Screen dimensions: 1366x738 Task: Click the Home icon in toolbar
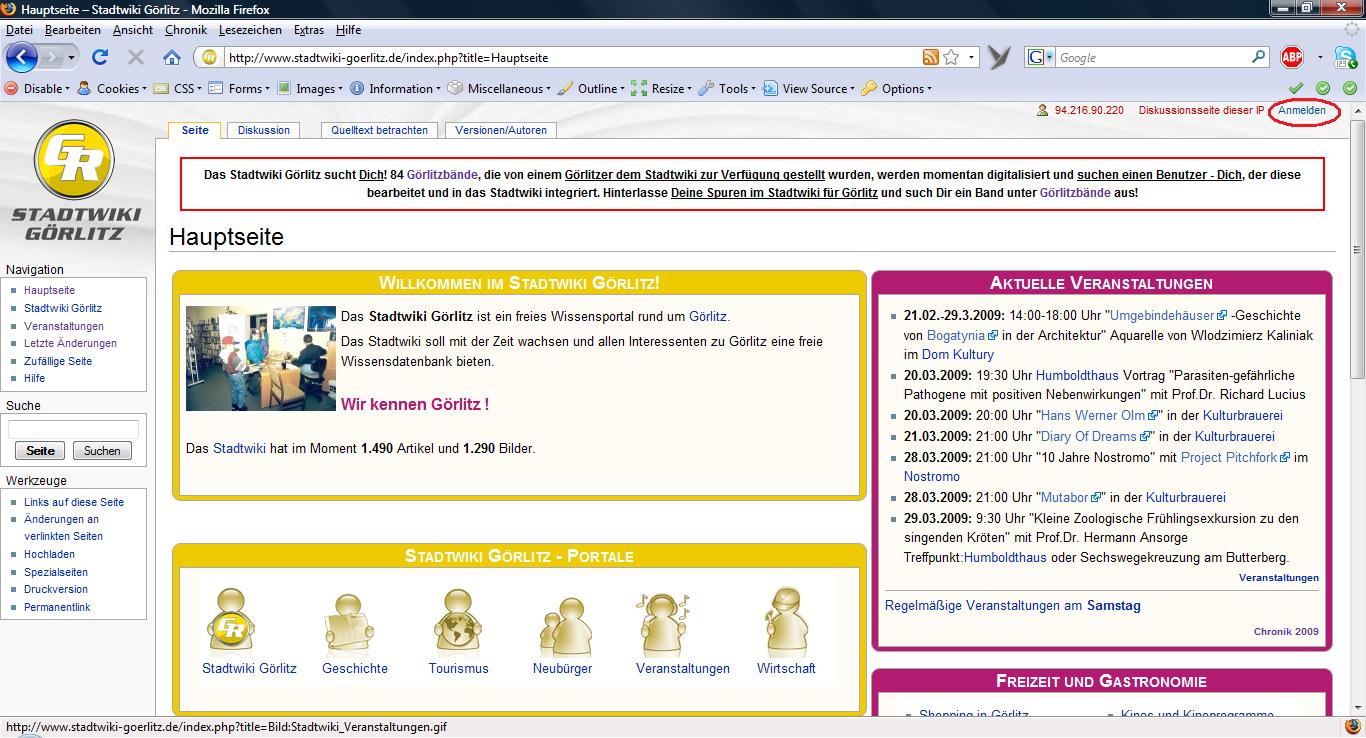pos(172,58)
